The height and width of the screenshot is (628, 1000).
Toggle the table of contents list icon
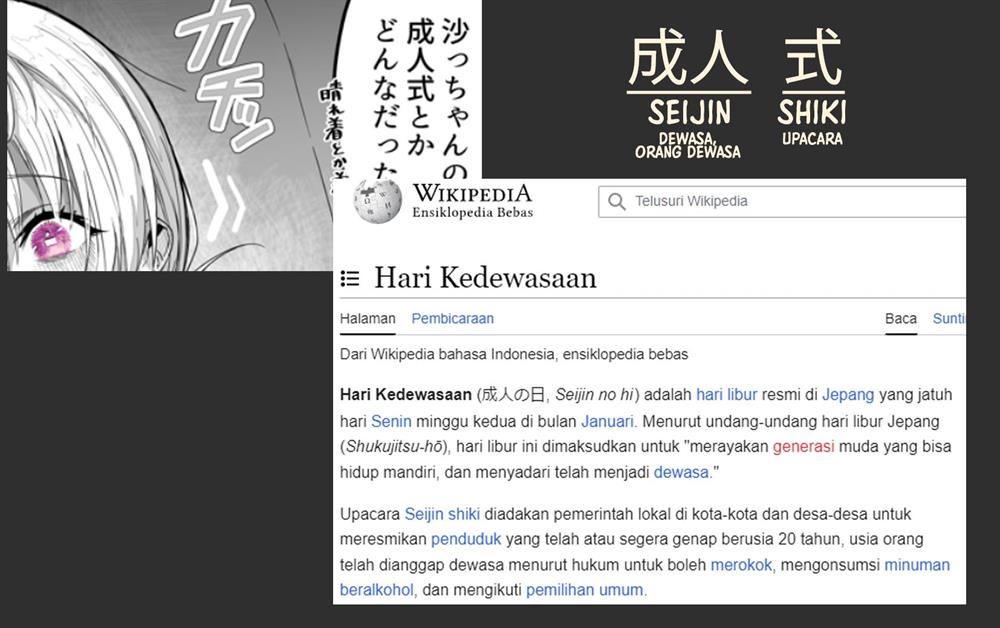pos(350,279)
